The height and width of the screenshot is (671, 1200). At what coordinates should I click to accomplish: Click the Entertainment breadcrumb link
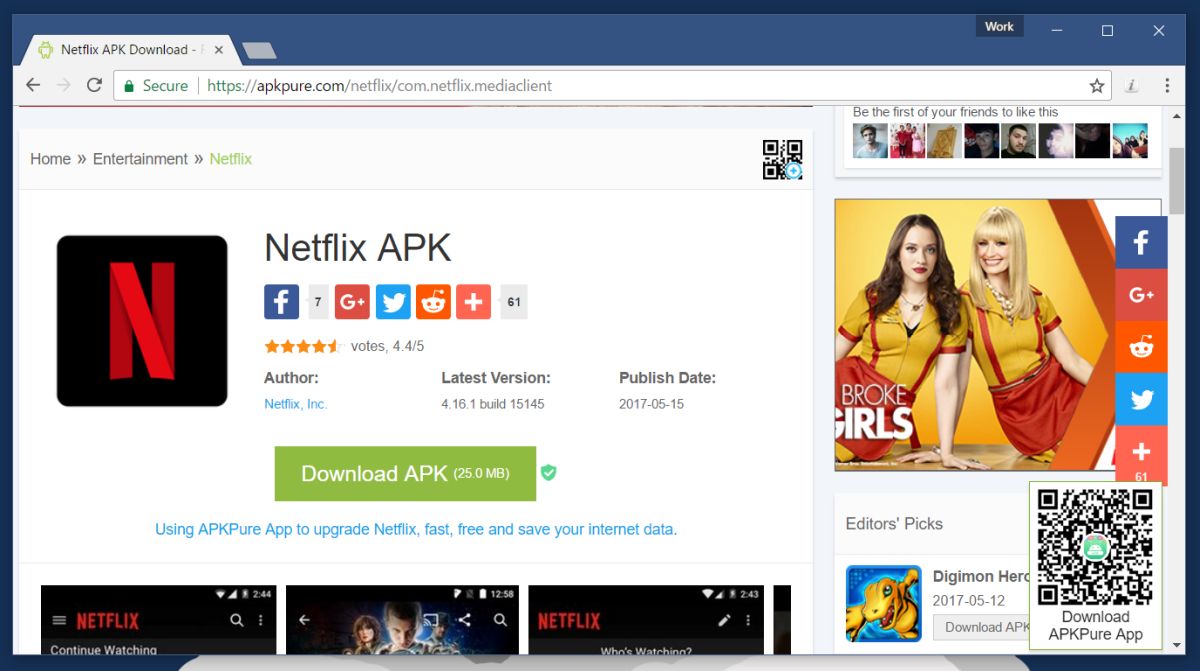point(140,159)
